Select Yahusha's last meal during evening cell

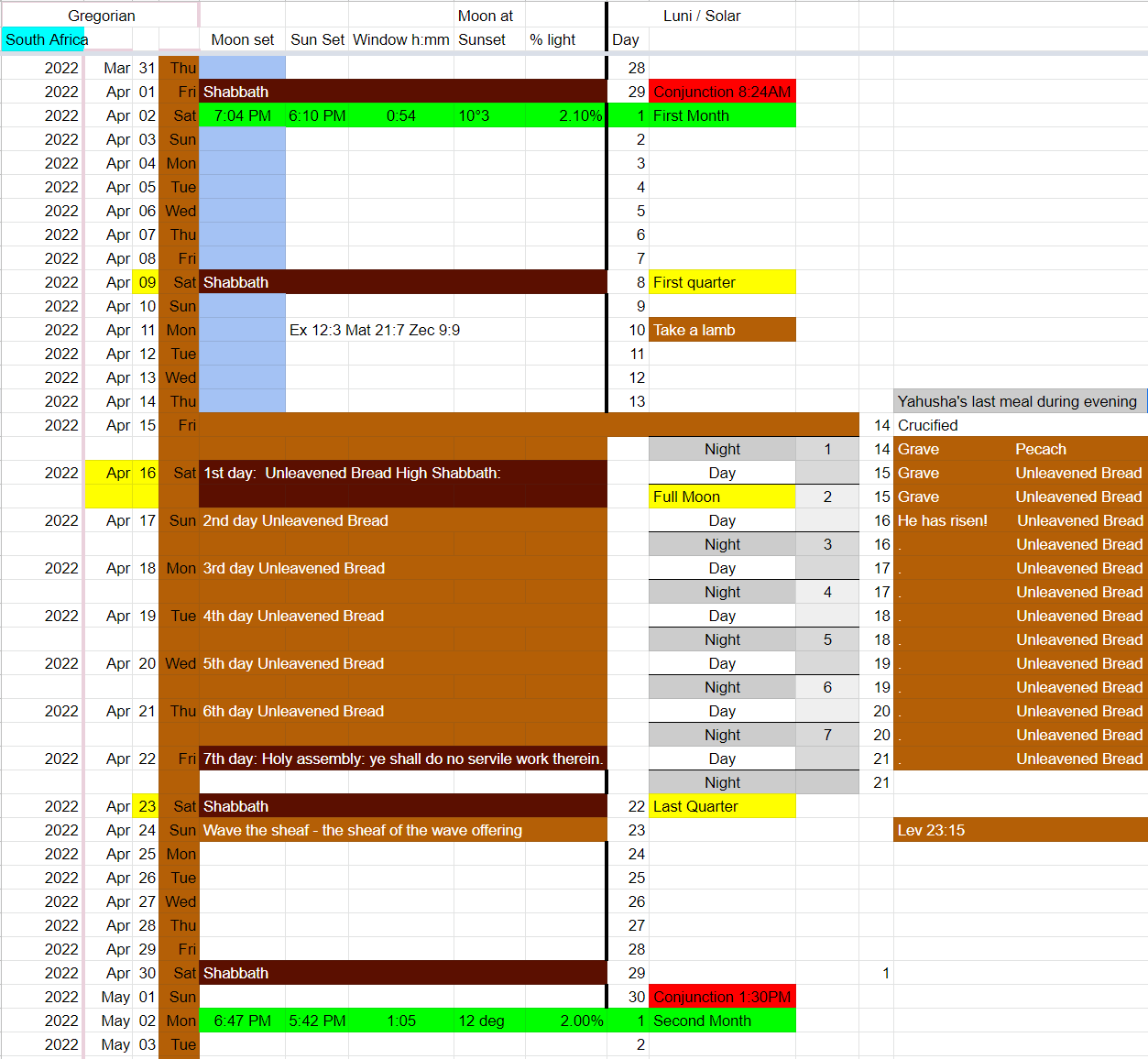[1017, 401]
